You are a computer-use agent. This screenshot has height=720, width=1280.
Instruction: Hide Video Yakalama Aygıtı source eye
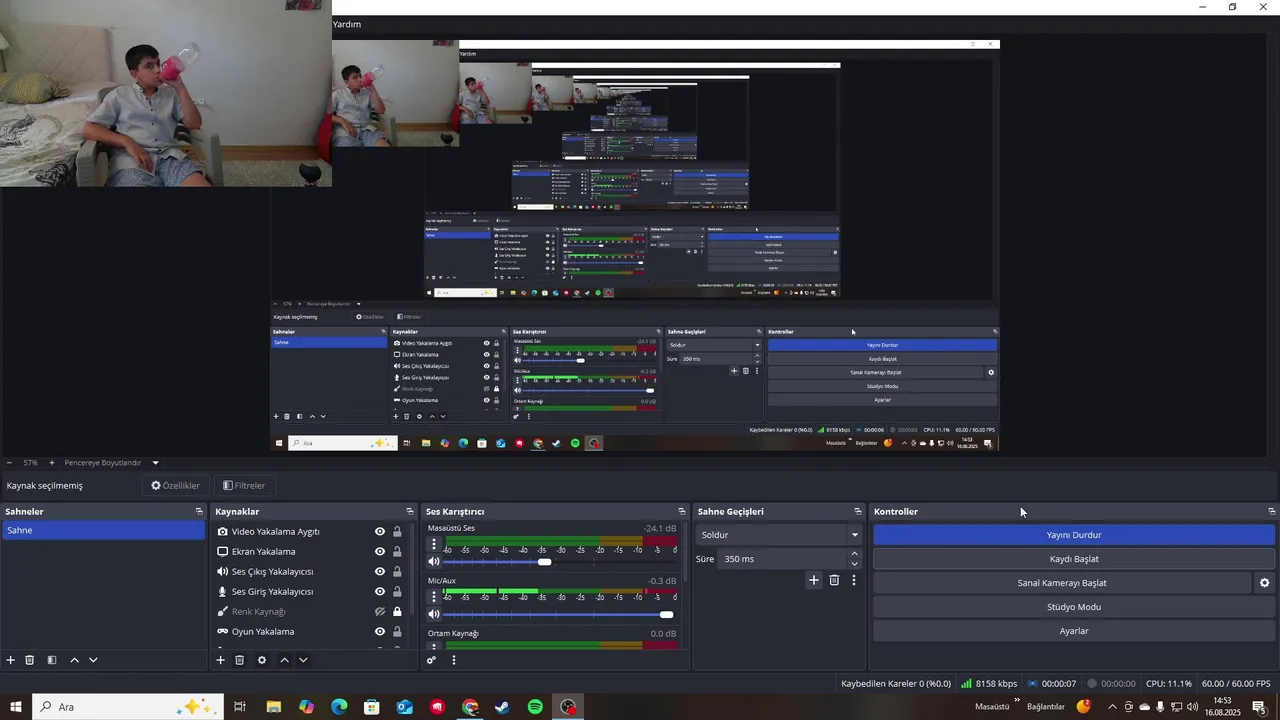point(380,532)
